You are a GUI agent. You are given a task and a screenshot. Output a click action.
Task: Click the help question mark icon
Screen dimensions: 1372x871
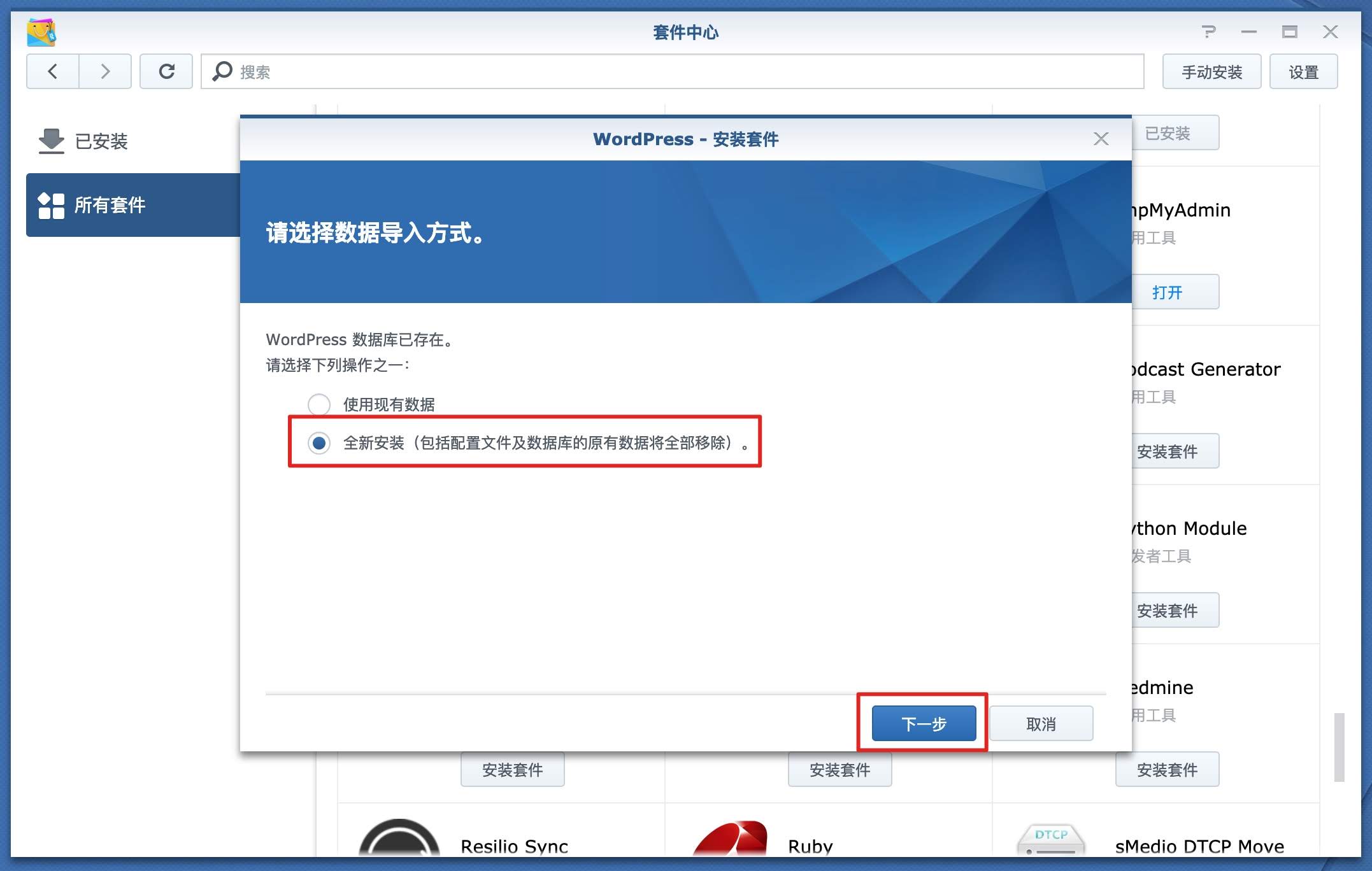click(x=1208, y=32)
